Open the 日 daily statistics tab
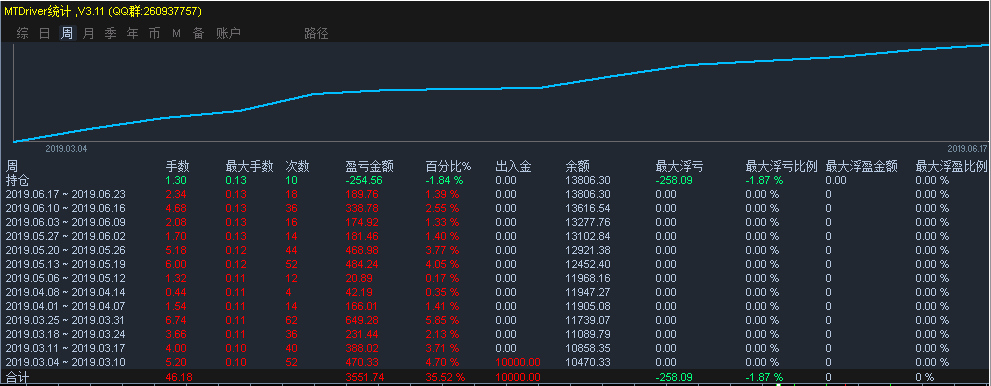Viewport: 991px width, 386px height. [44, 33]
